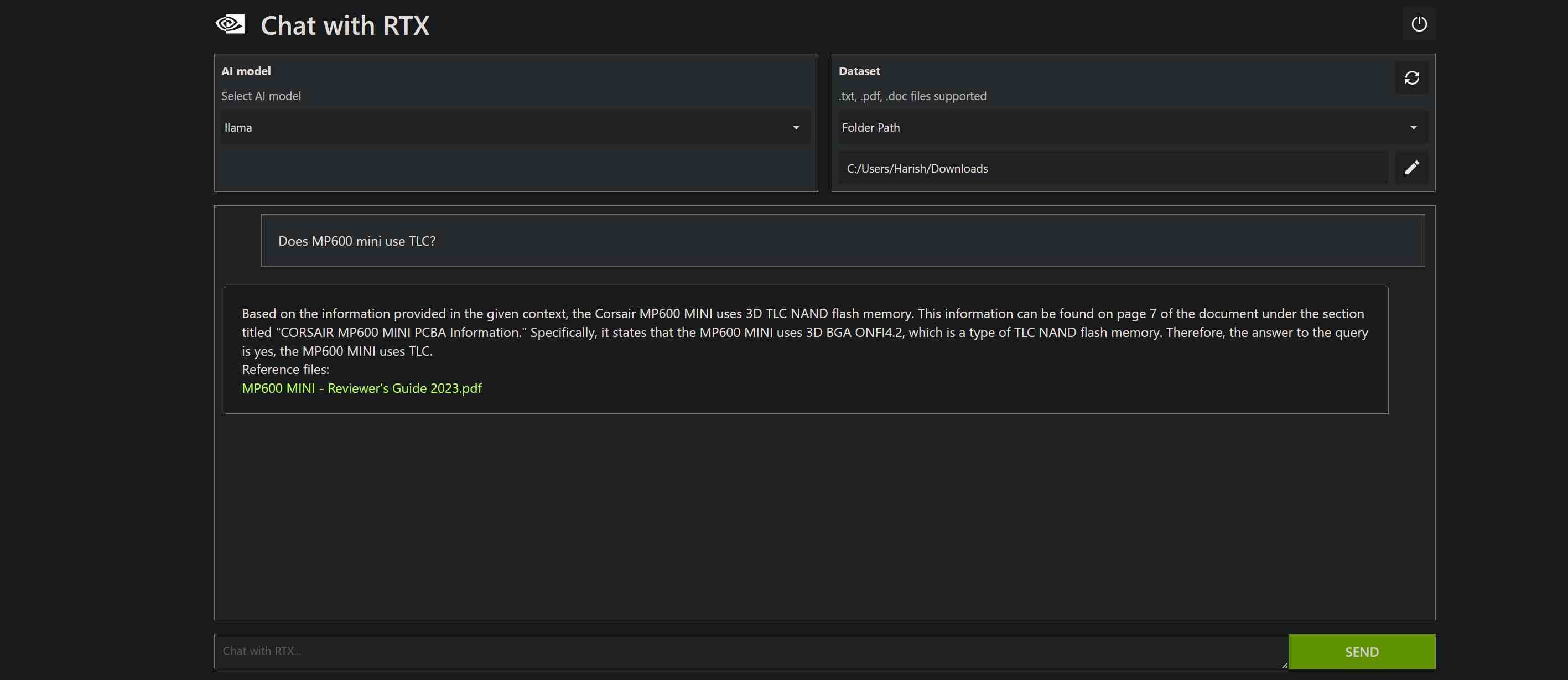Click the Chat with RTX input field
The width and height of the screenshot is (1568, 680).
point(749,651)
